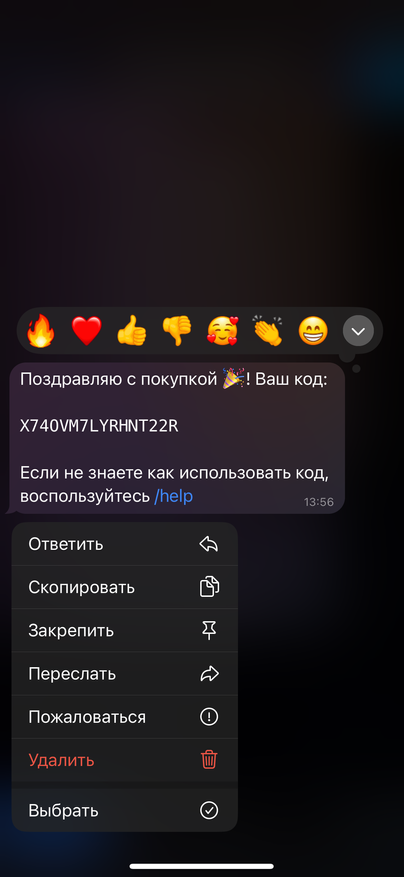The image size is (404, 877).
Task: Expand the reactions list with chevron
Action: 358,331
